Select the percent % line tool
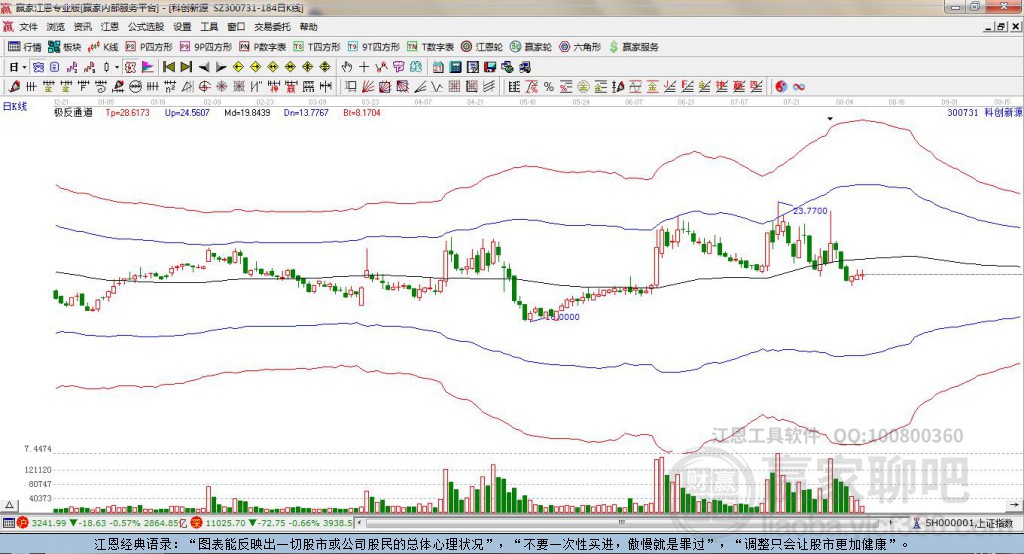 click(549, 86)
